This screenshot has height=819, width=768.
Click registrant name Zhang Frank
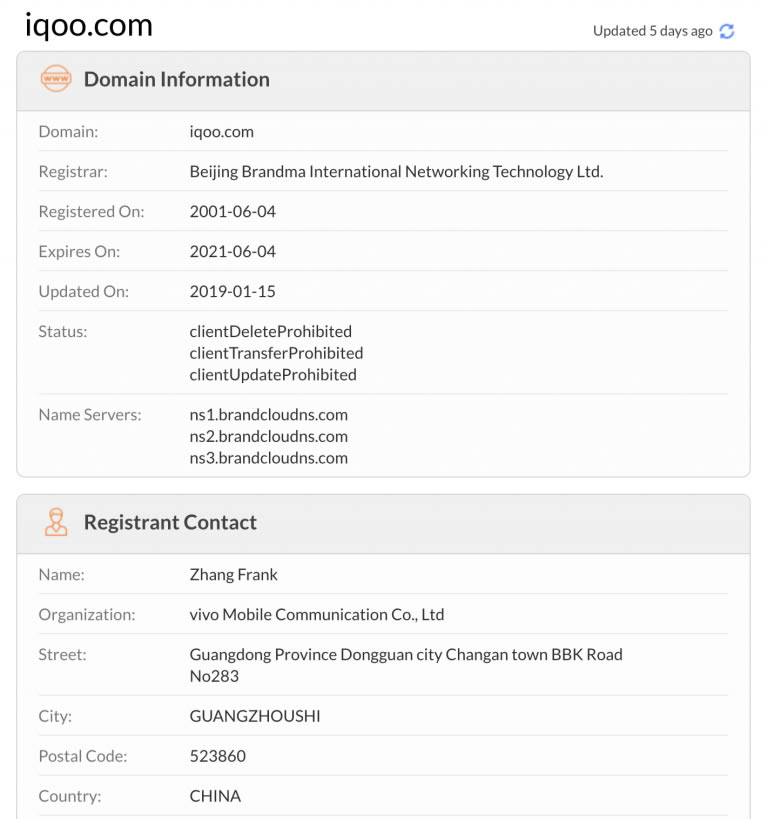(234, 574)
